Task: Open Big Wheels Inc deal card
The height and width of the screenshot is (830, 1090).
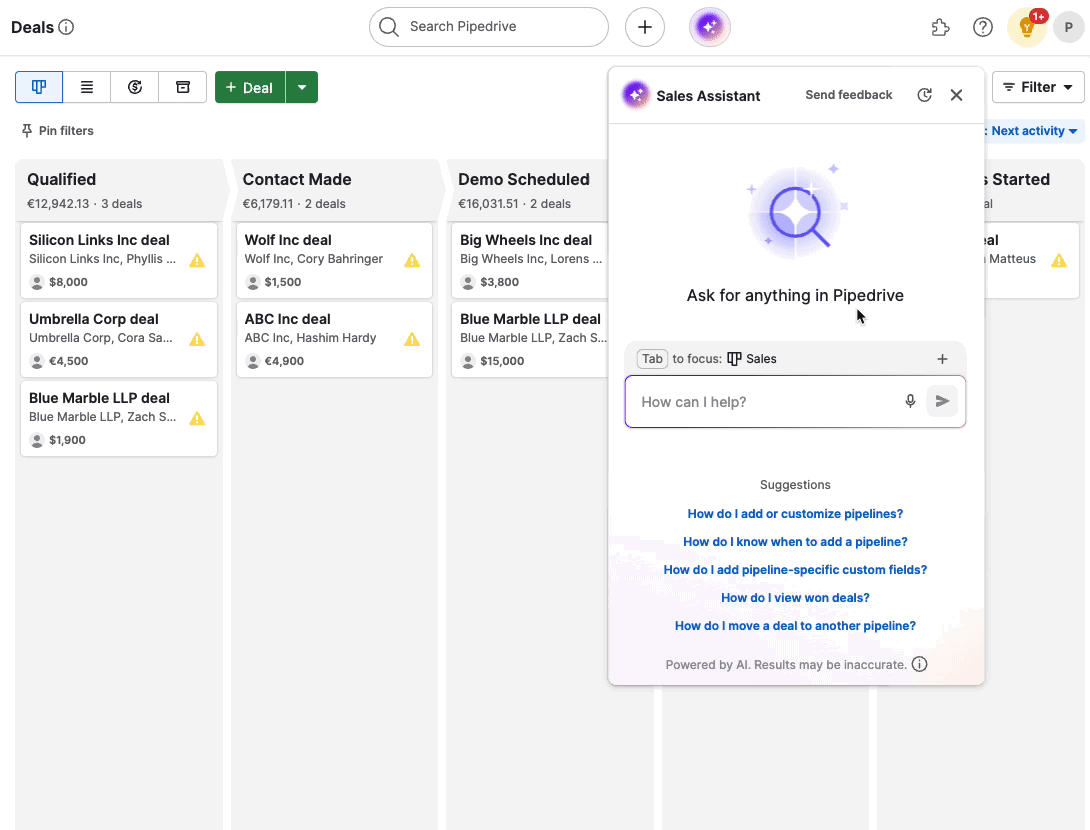Action: pyautogui.click(x=530, y=261)
